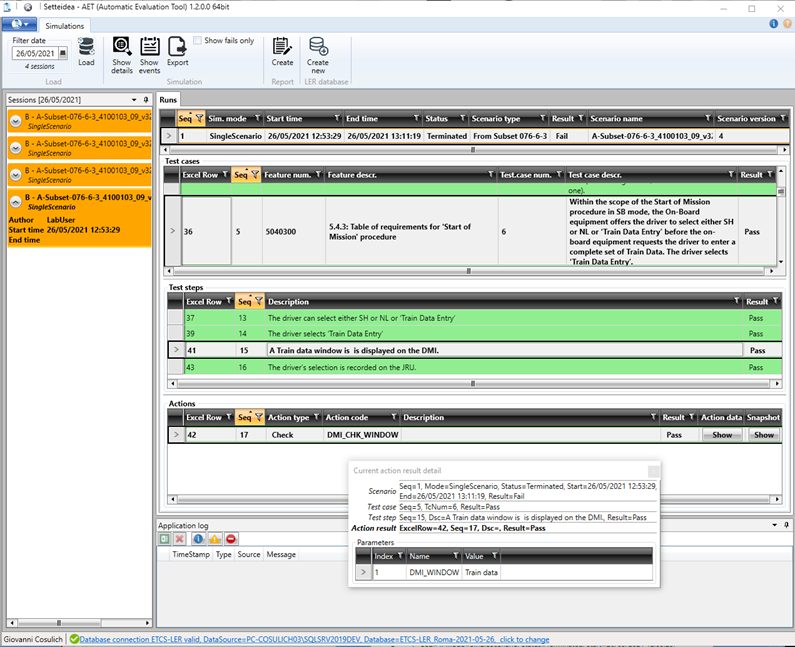795x647 pixels.
Task: Toggle error messages in Application log
Action: (x=231, y=539)
